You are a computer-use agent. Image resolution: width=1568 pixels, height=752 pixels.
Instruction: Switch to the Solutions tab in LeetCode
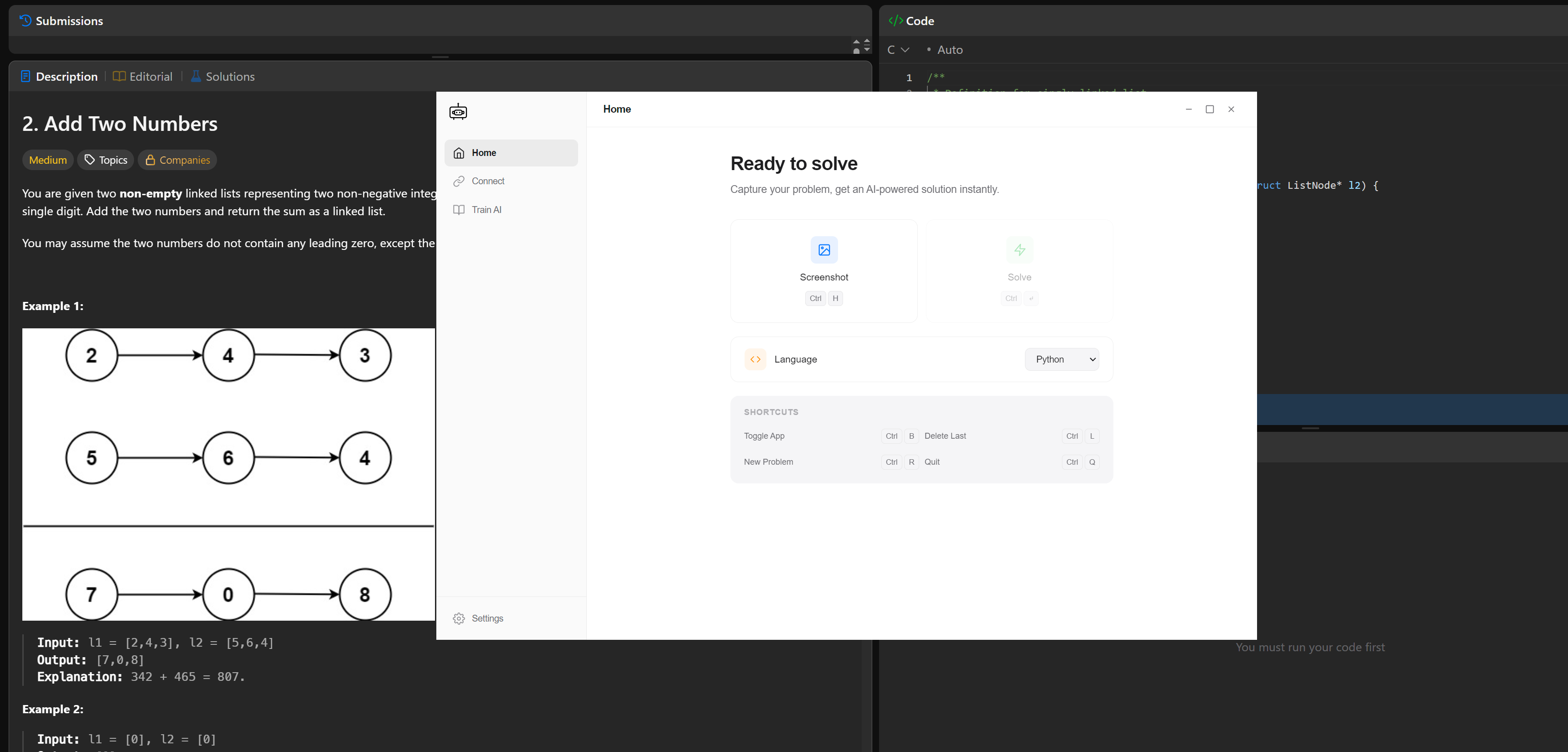coord(222,77)
